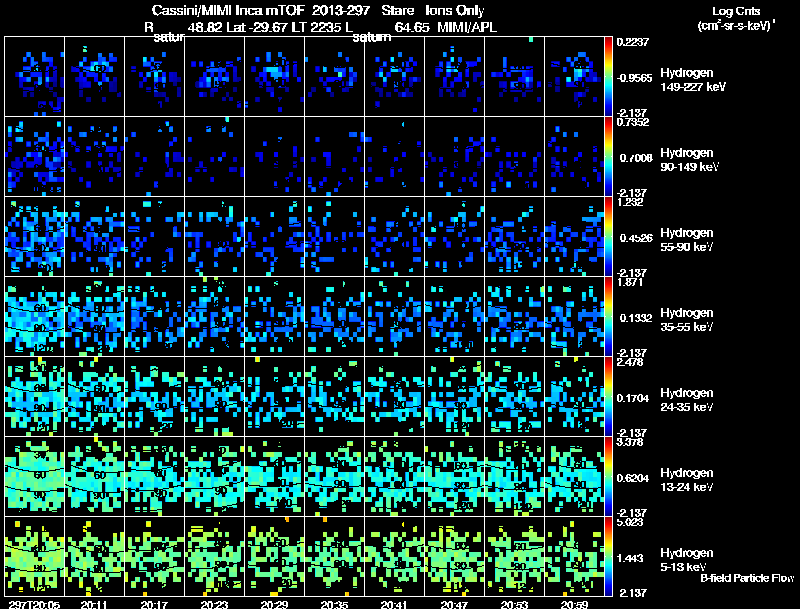Click the 20:29 time label on axis
The height and width of the screenshot is (609, 800).
point(273,603)
